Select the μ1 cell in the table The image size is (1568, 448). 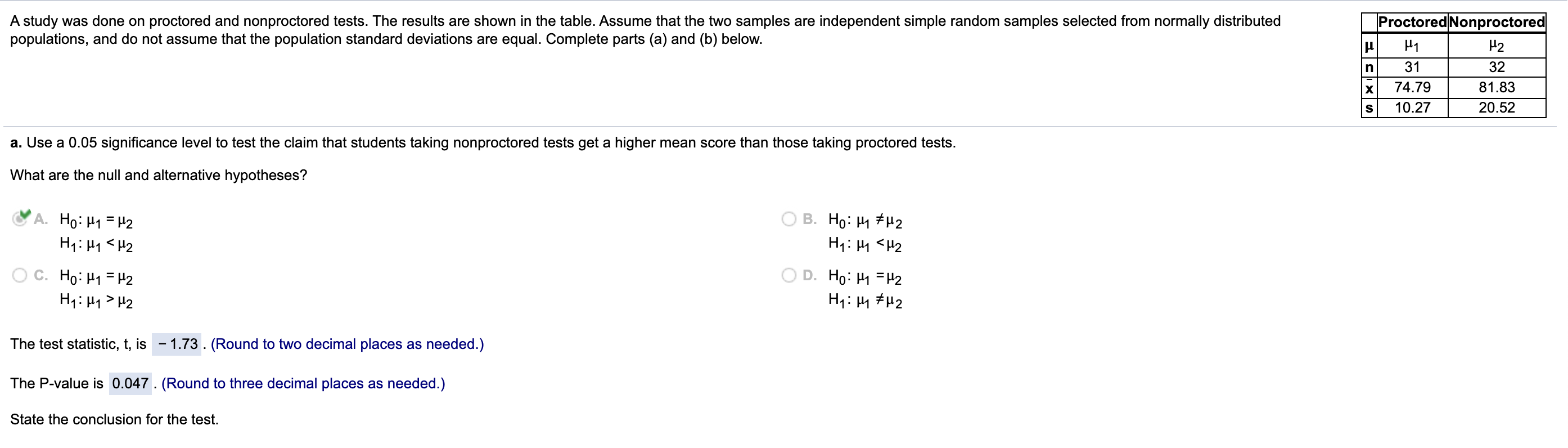[x=1411, y=46]
